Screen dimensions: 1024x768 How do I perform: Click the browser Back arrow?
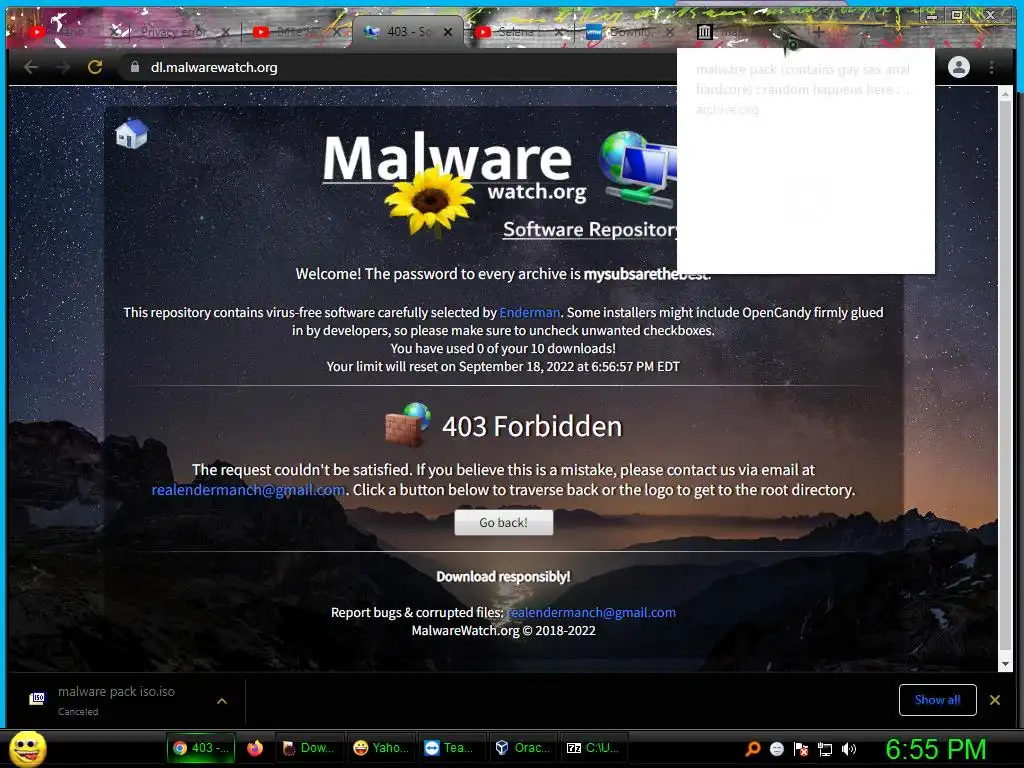[x=31, y=67]
